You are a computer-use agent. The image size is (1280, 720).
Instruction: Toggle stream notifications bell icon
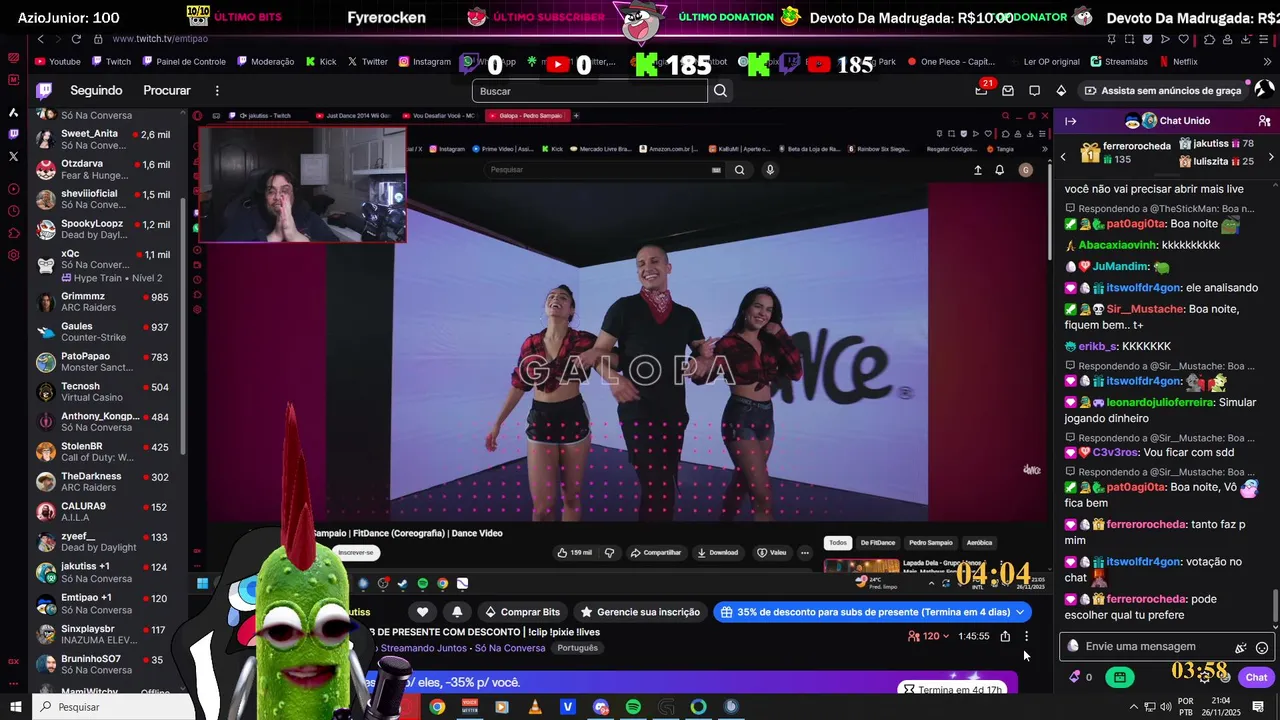[457, 612]
